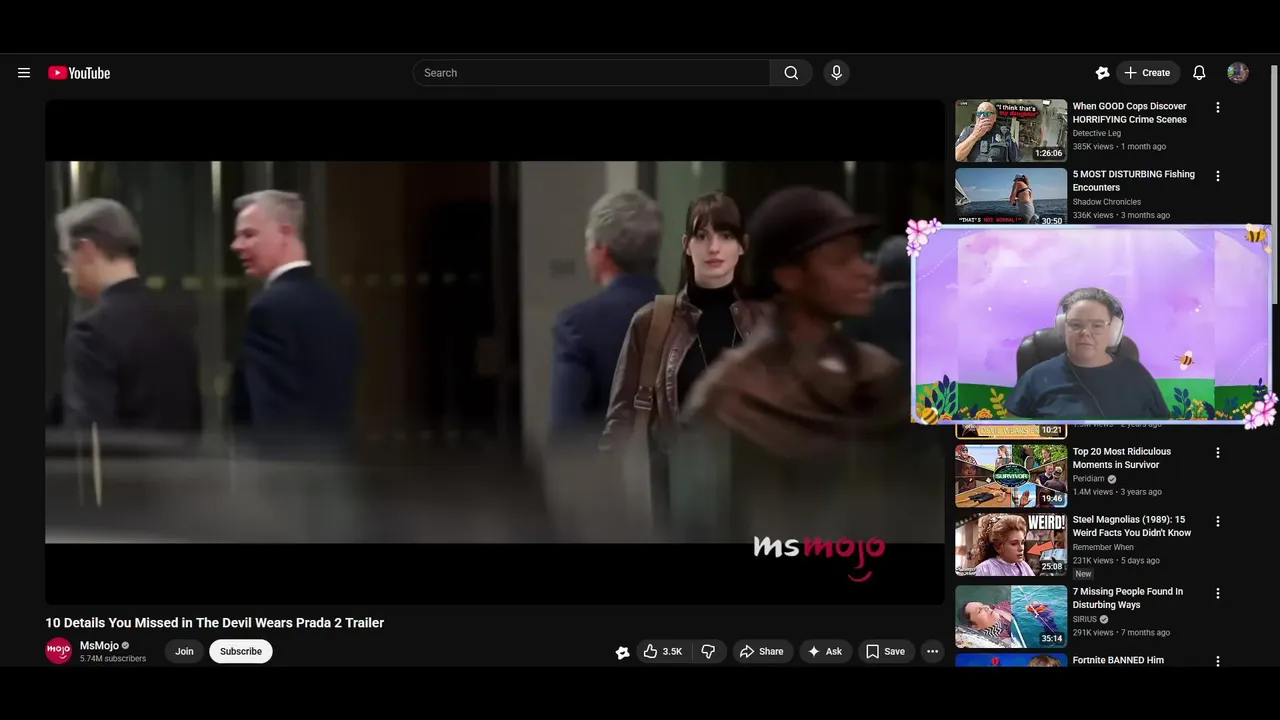Viewport: 1280px width, 720px height.
Task: Subscribe to MsMojo channel
Action: 241,651
